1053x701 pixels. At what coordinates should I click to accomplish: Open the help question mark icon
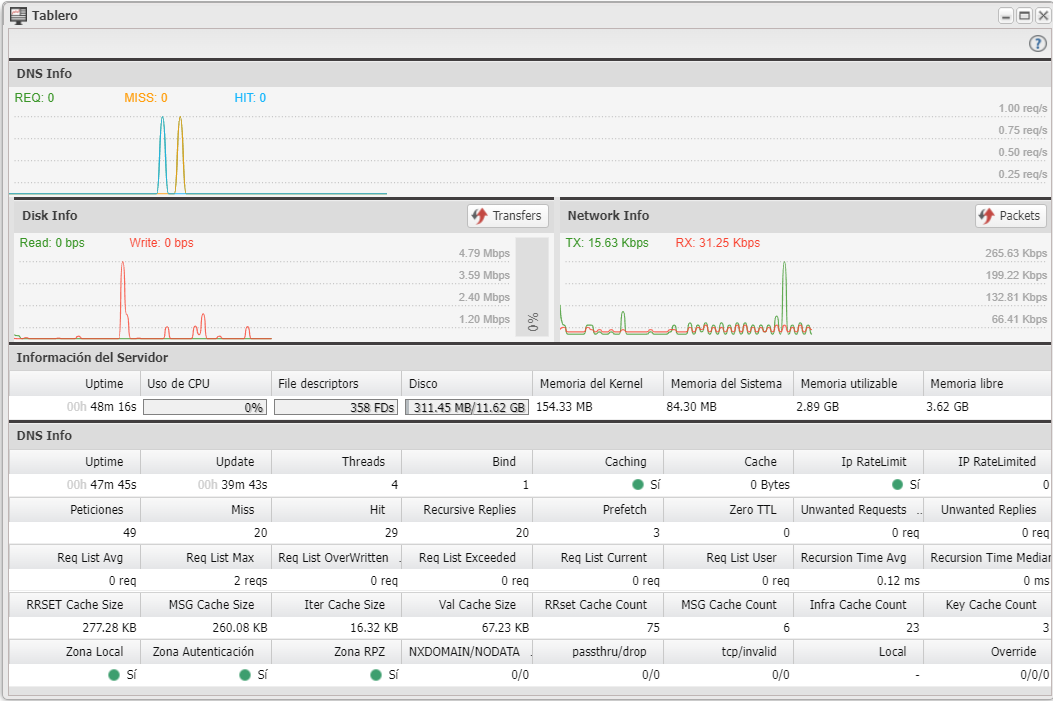click(x=1037, y=44)
